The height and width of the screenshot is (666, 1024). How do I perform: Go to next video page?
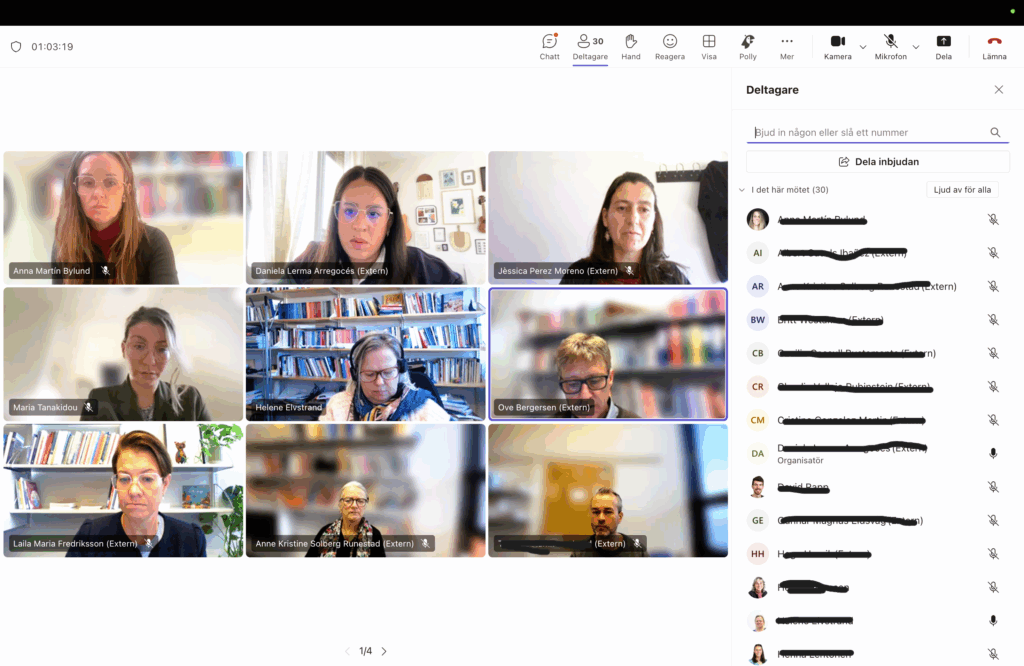coord(384,651)
